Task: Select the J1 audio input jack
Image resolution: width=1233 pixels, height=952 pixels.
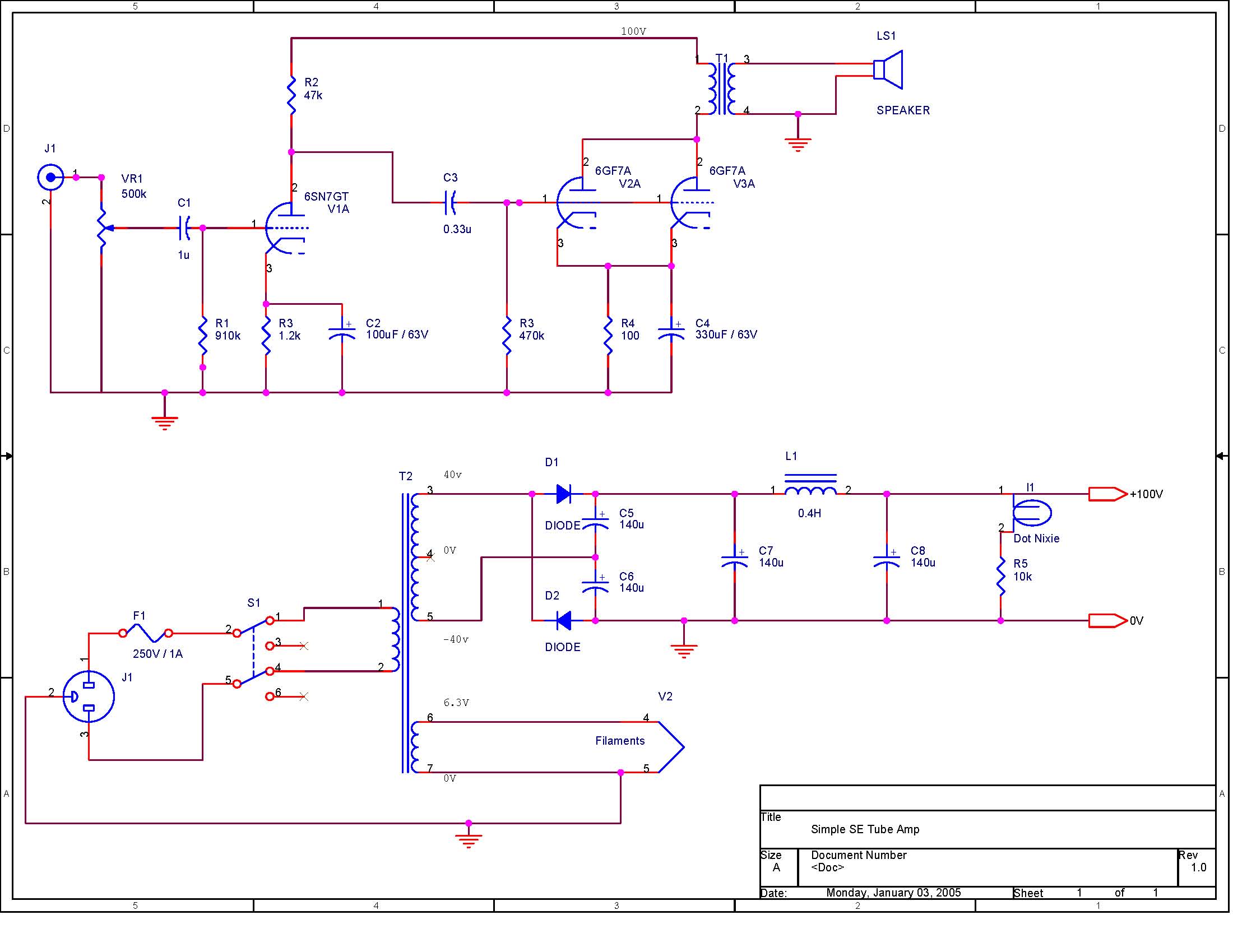Action: (x=51, y=178)
